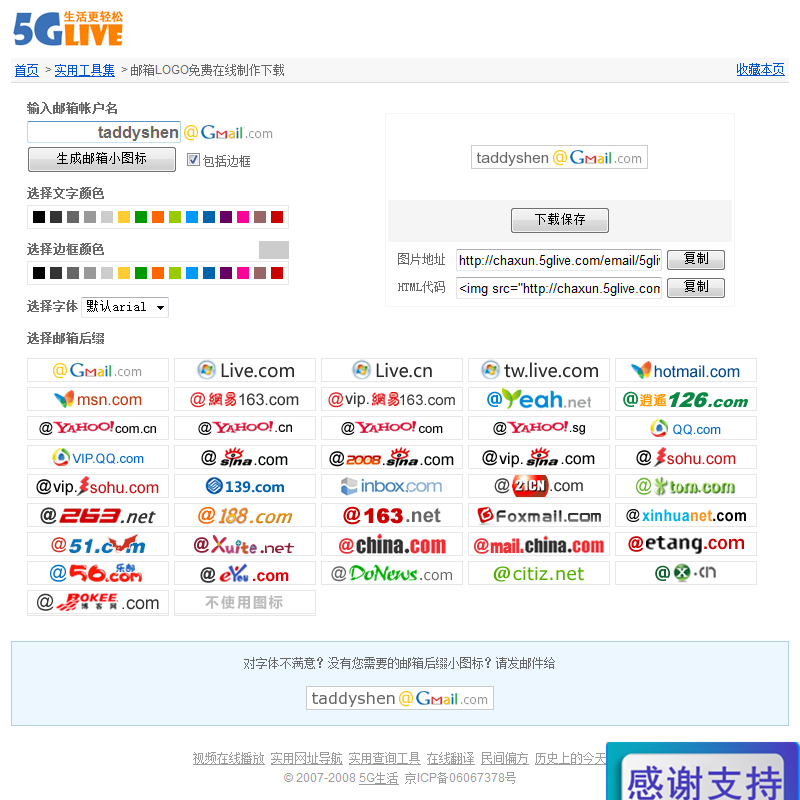Select the vip.sohu.com suffix logo
Image resolution: width=800 pixels, height=800 pixels.
[x=97, y=487]
